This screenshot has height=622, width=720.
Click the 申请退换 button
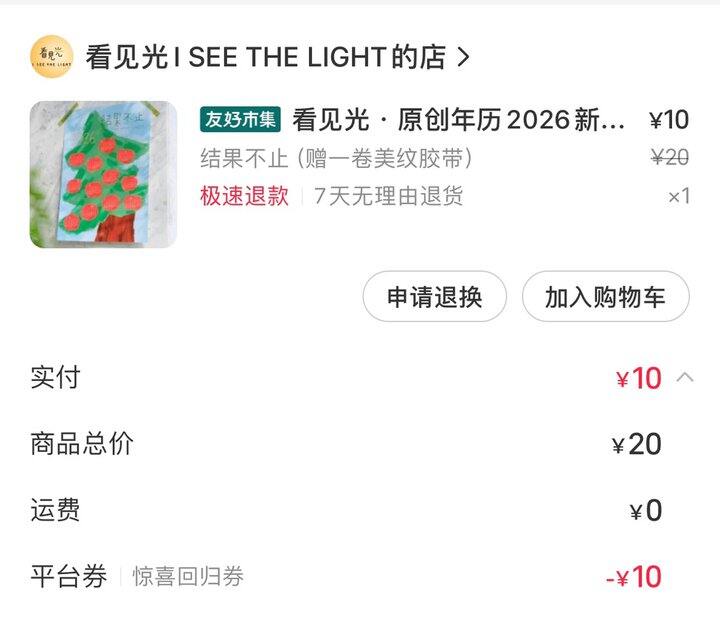435,296
